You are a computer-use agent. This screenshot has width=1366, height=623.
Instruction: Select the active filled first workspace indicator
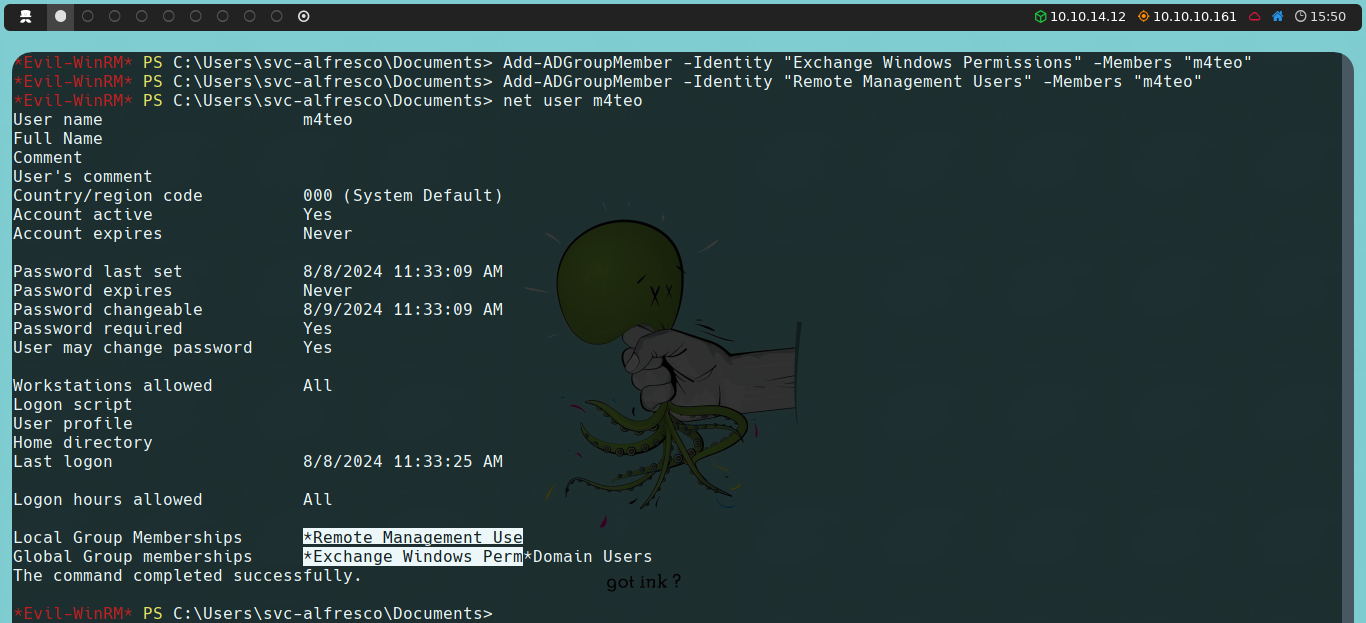(60, 16)
